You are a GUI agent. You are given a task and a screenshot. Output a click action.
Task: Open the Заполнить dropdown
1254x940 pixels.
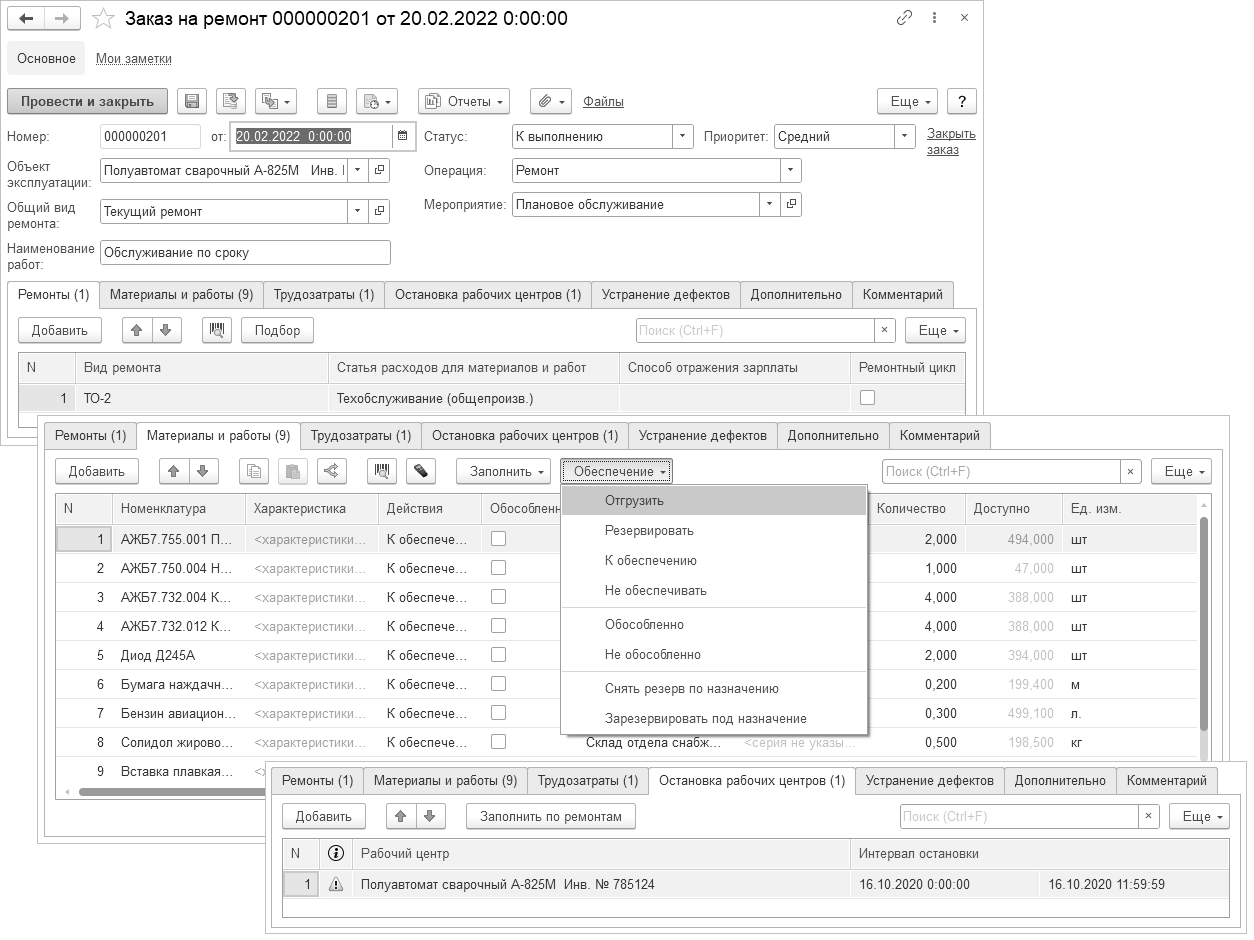click(503, 471)
